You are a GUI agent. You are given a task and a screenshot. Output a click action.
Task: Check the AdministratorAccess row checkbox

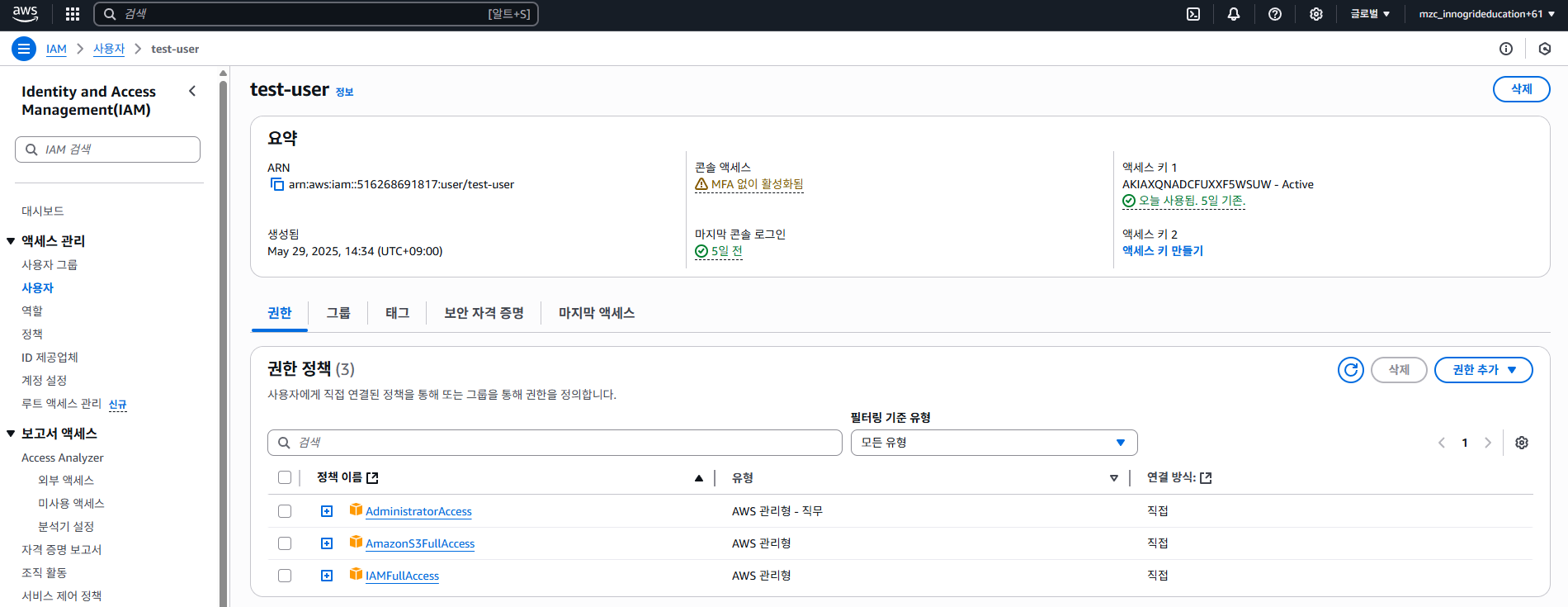point(285,511)
